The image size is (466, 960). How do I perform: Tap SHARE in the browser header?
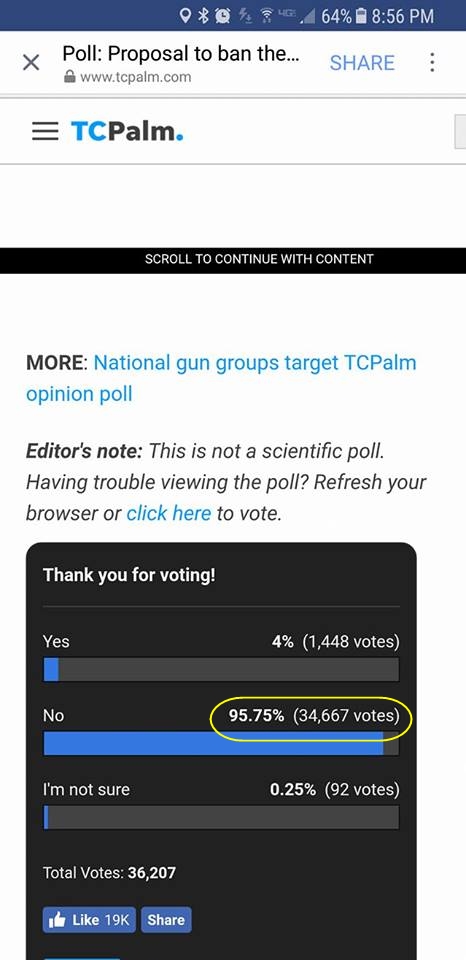362,62
